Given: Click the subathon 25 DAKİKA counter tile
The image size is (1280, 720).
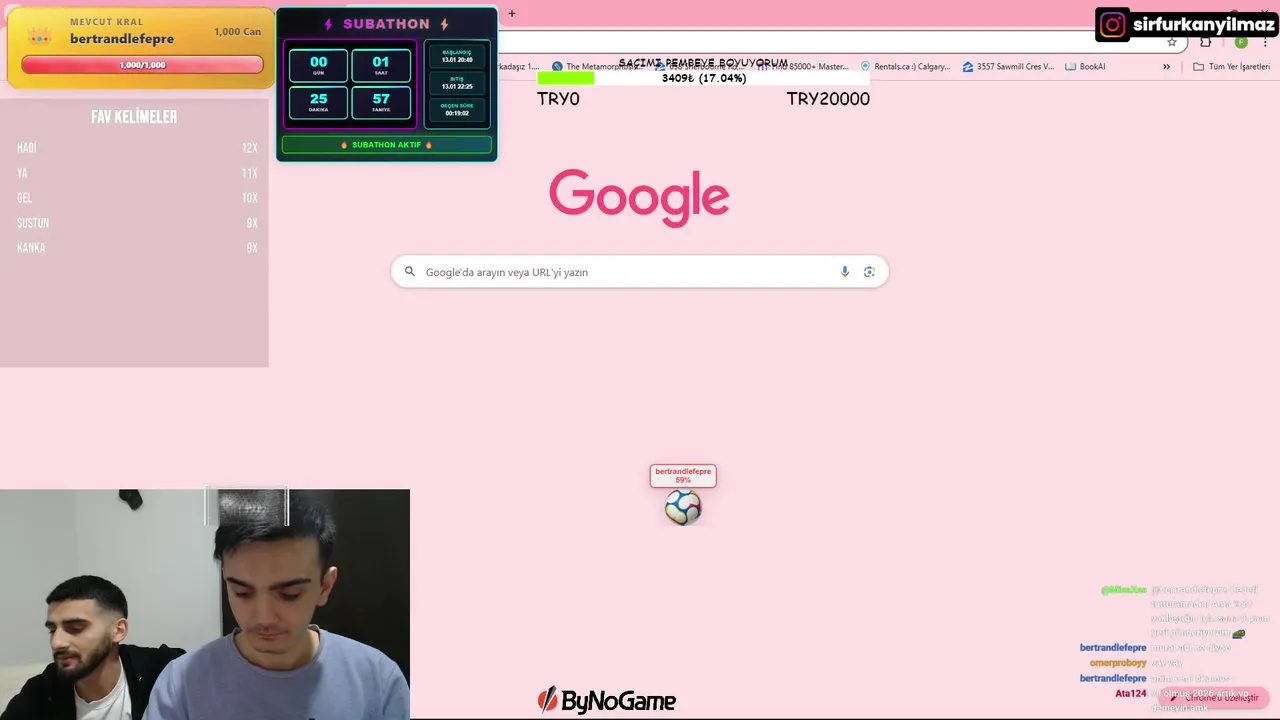Looking at the screenshot, I should pos(318,103).
